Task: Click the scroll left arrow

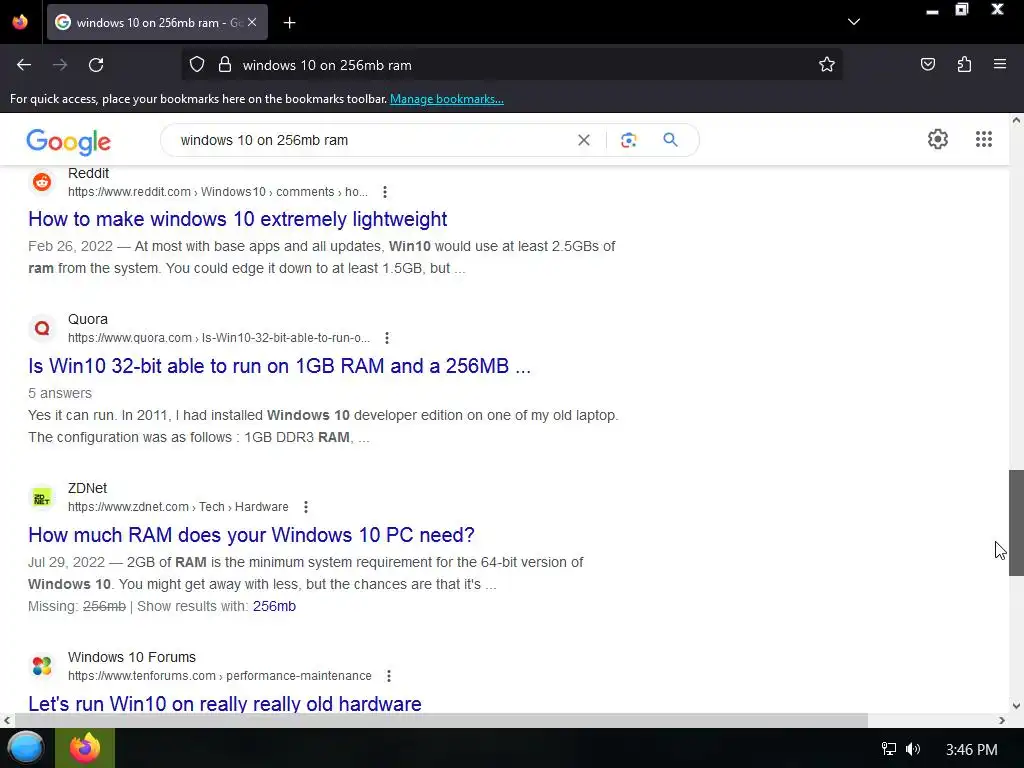Action: click(7, 720)
